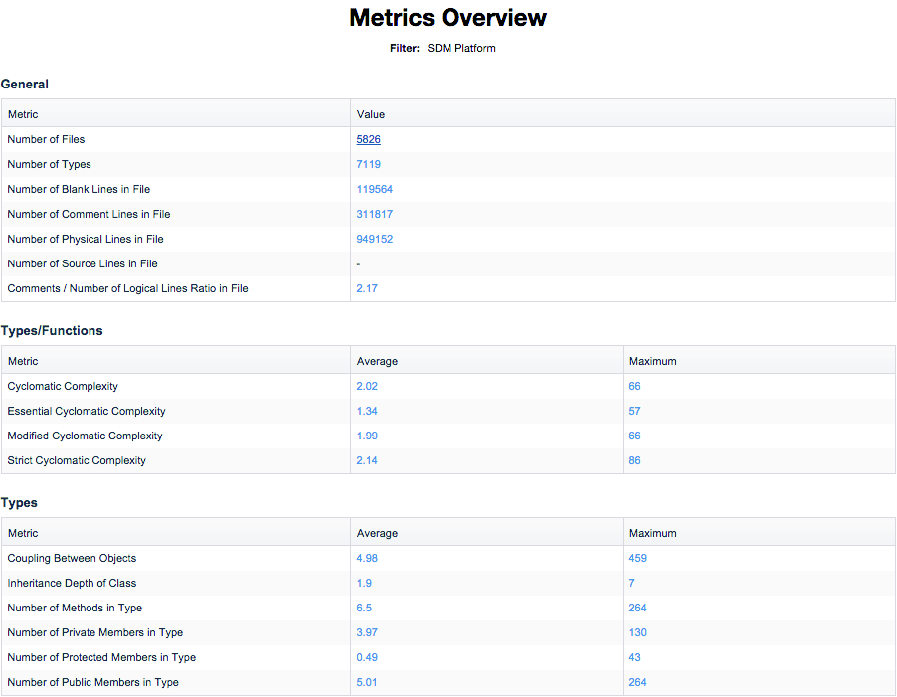Select the 'Number of Public Members in Type' label

(93, 682)
